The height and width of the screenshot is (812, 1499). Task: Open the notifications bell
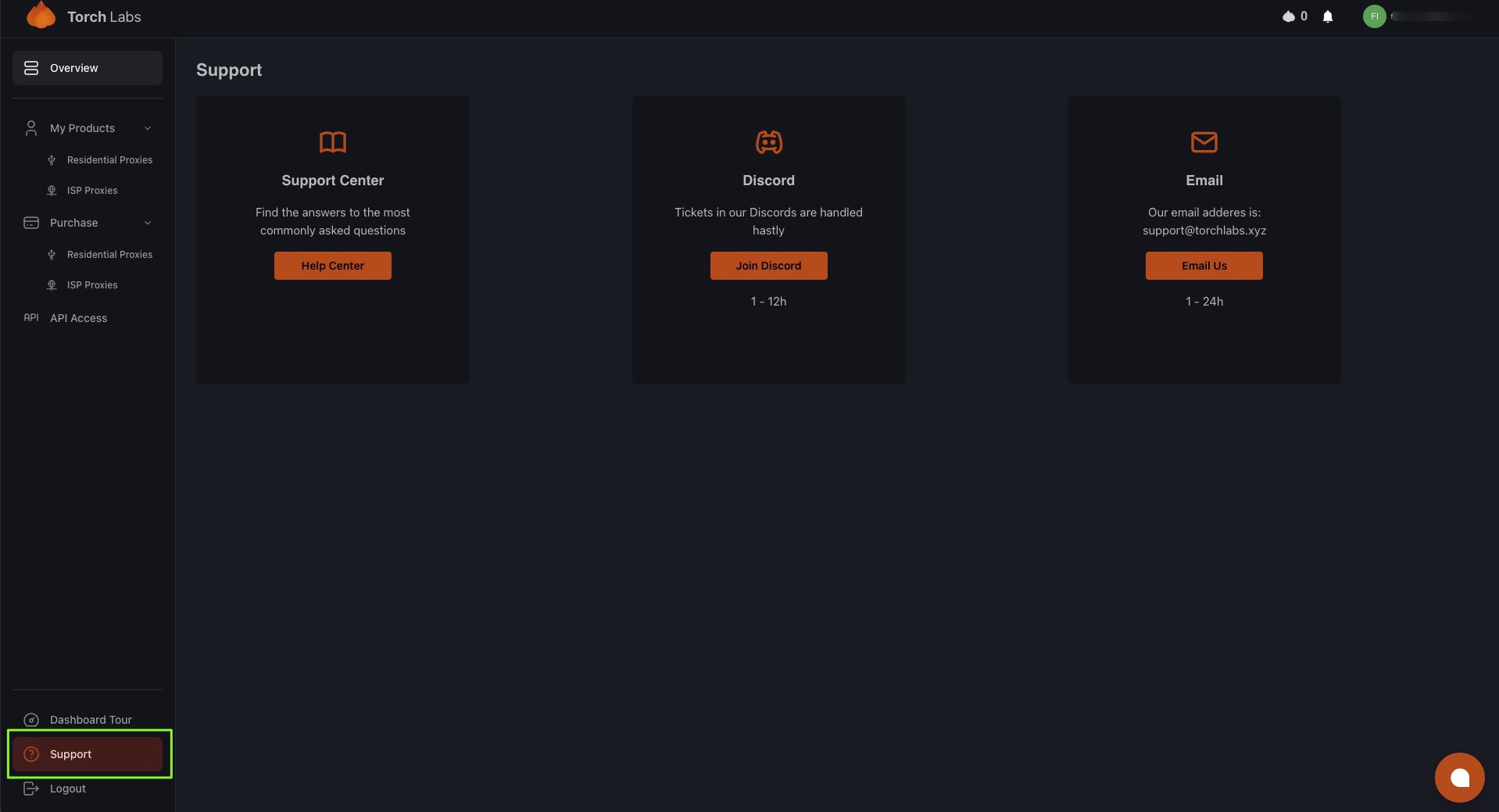(1327, 16)
